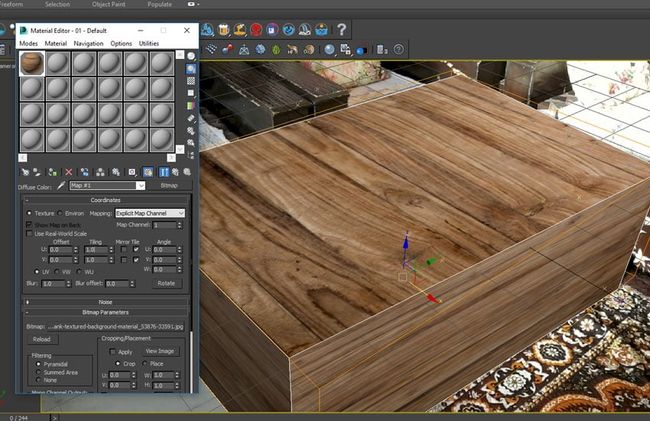Click Put to Library icon
The image size is (650, 421).
click(x=116, y=172)
